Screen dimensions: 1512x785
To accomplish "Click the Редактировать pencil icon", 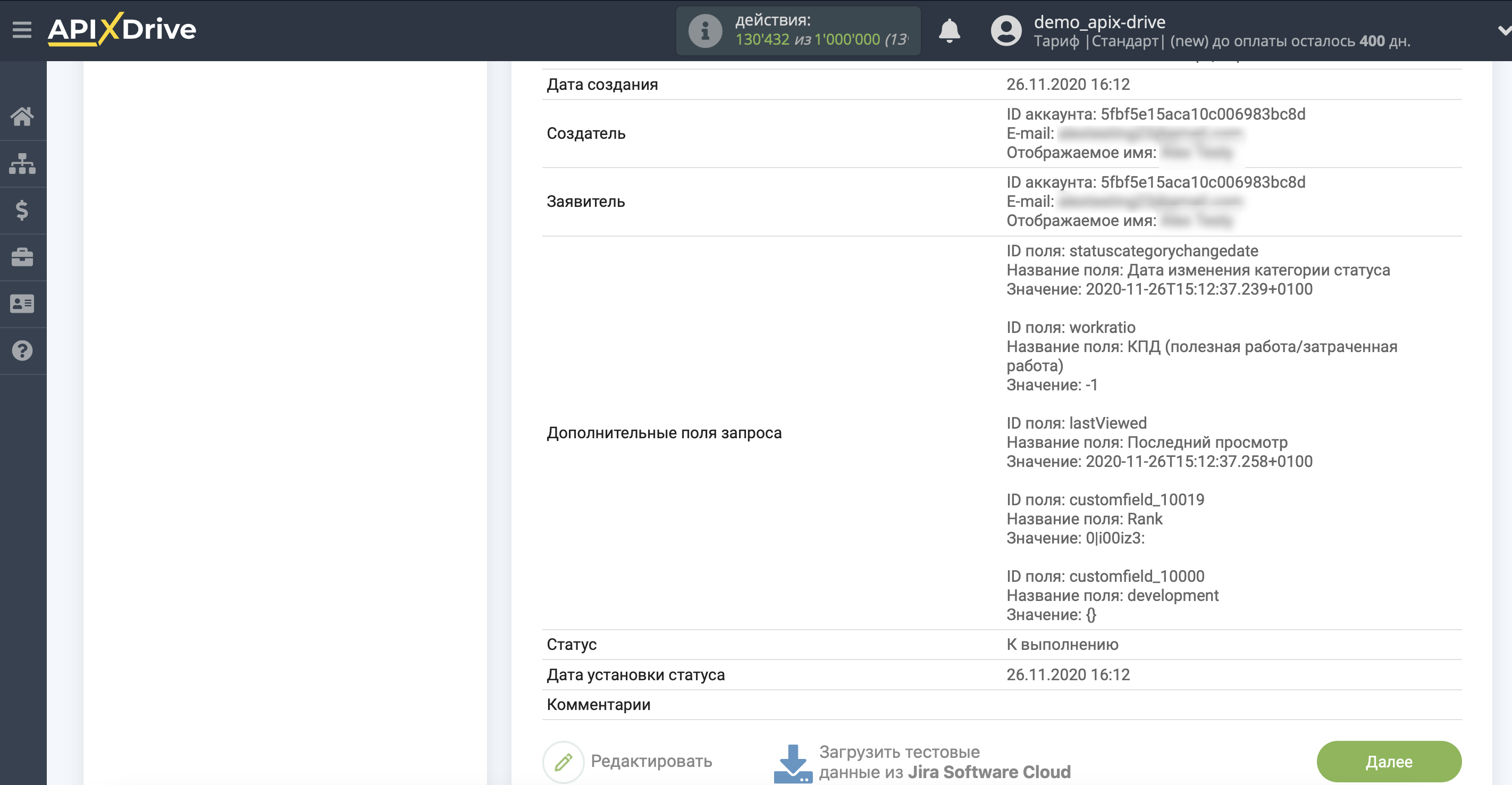I will (x=564, y=762).
